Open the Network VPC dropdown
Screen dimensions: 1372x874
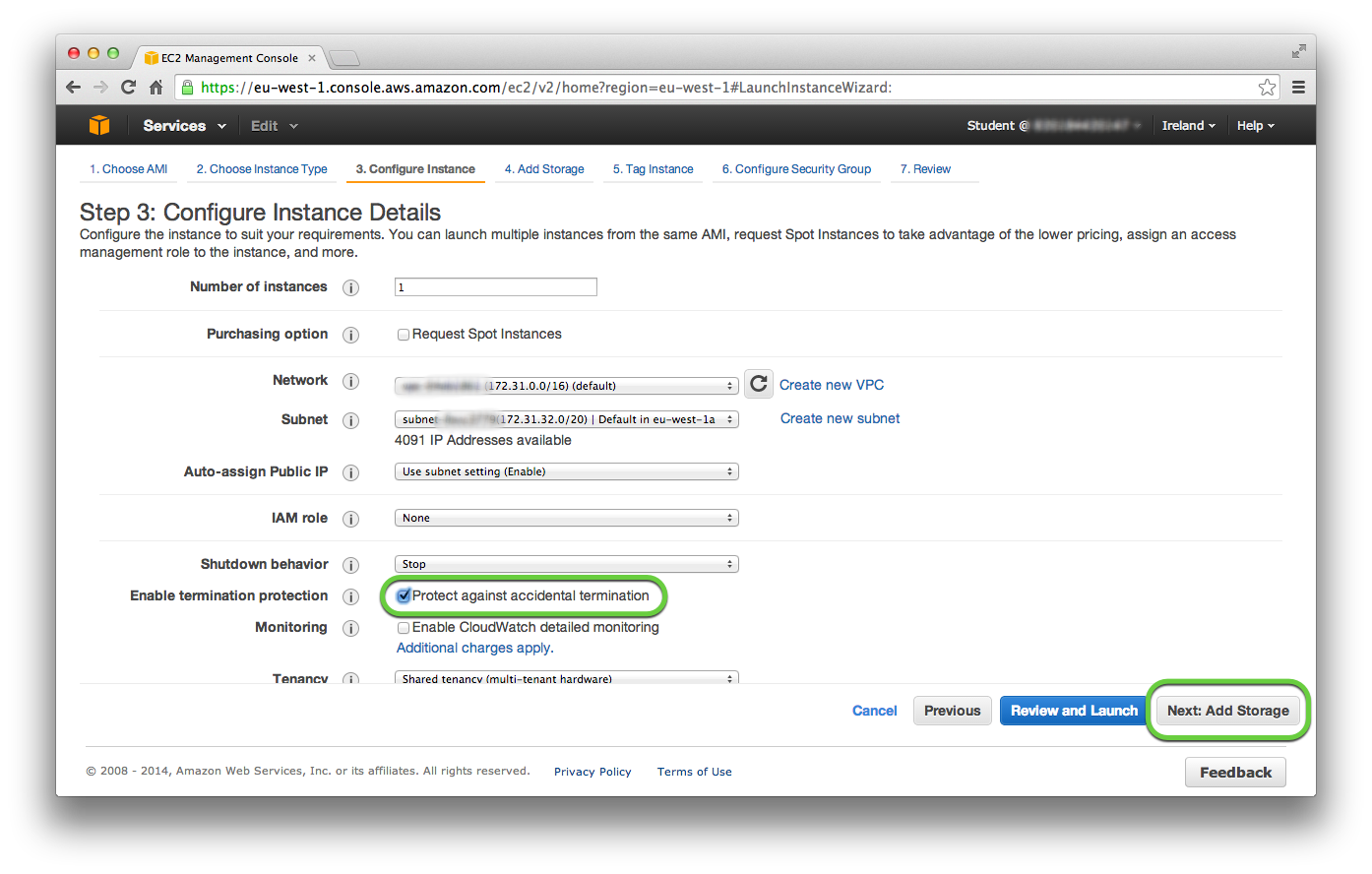[566, 386]
